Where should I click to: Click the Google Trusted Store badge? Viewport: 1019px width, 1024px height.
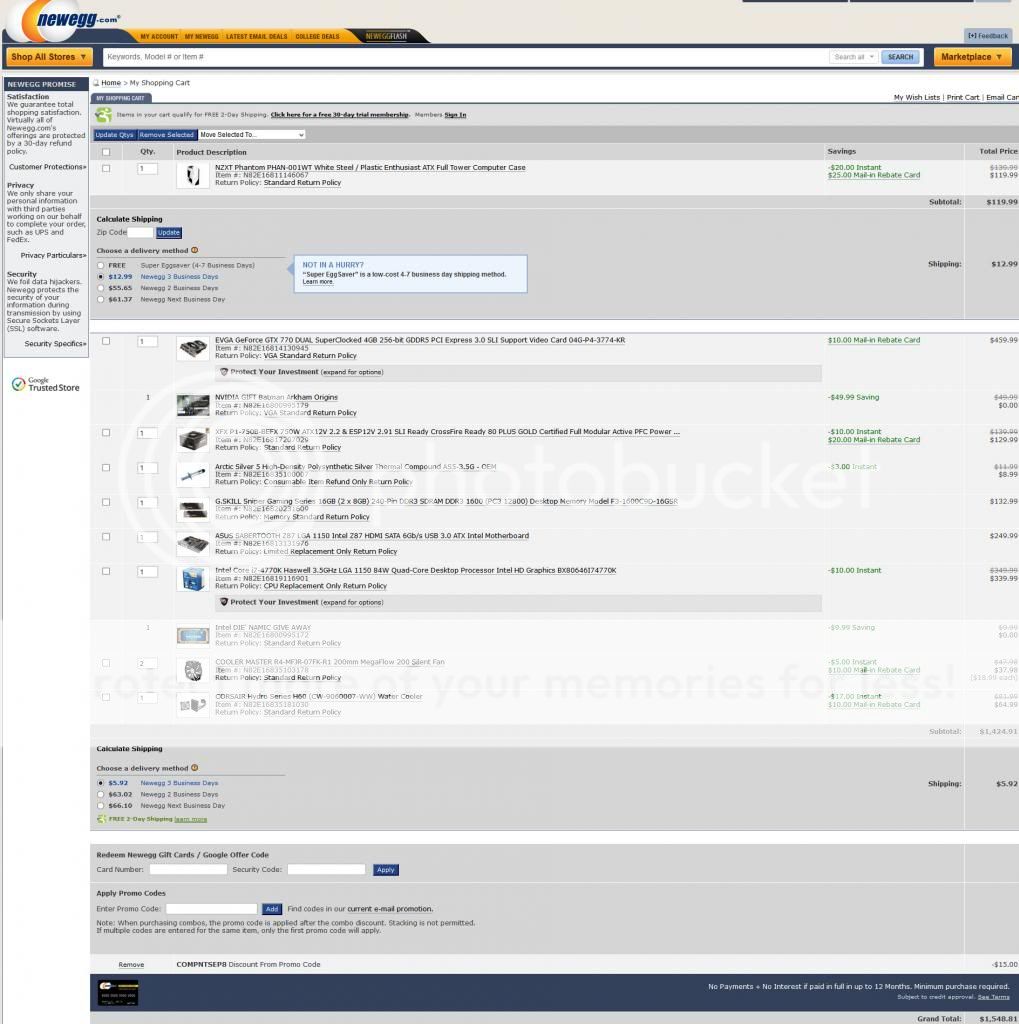pyautogui.click(x=46, y=385)
